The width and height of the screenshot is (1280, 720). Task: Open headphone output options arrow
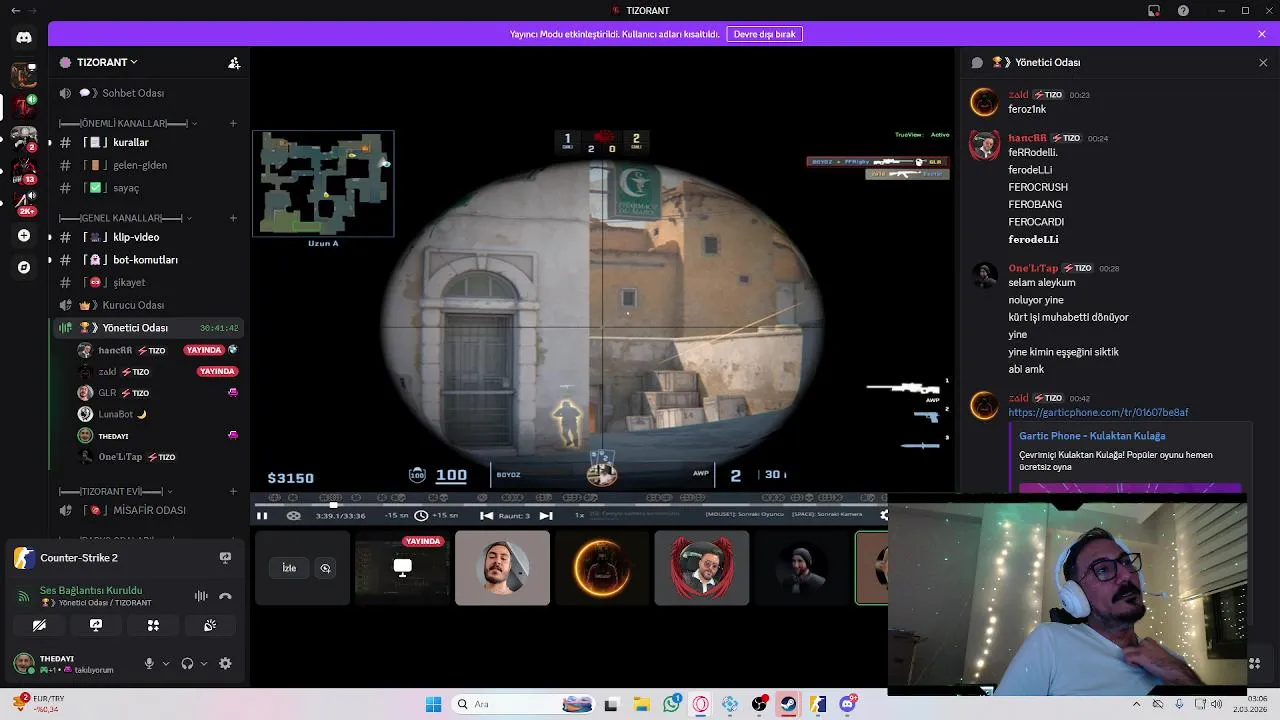click(x=204, y=663)
